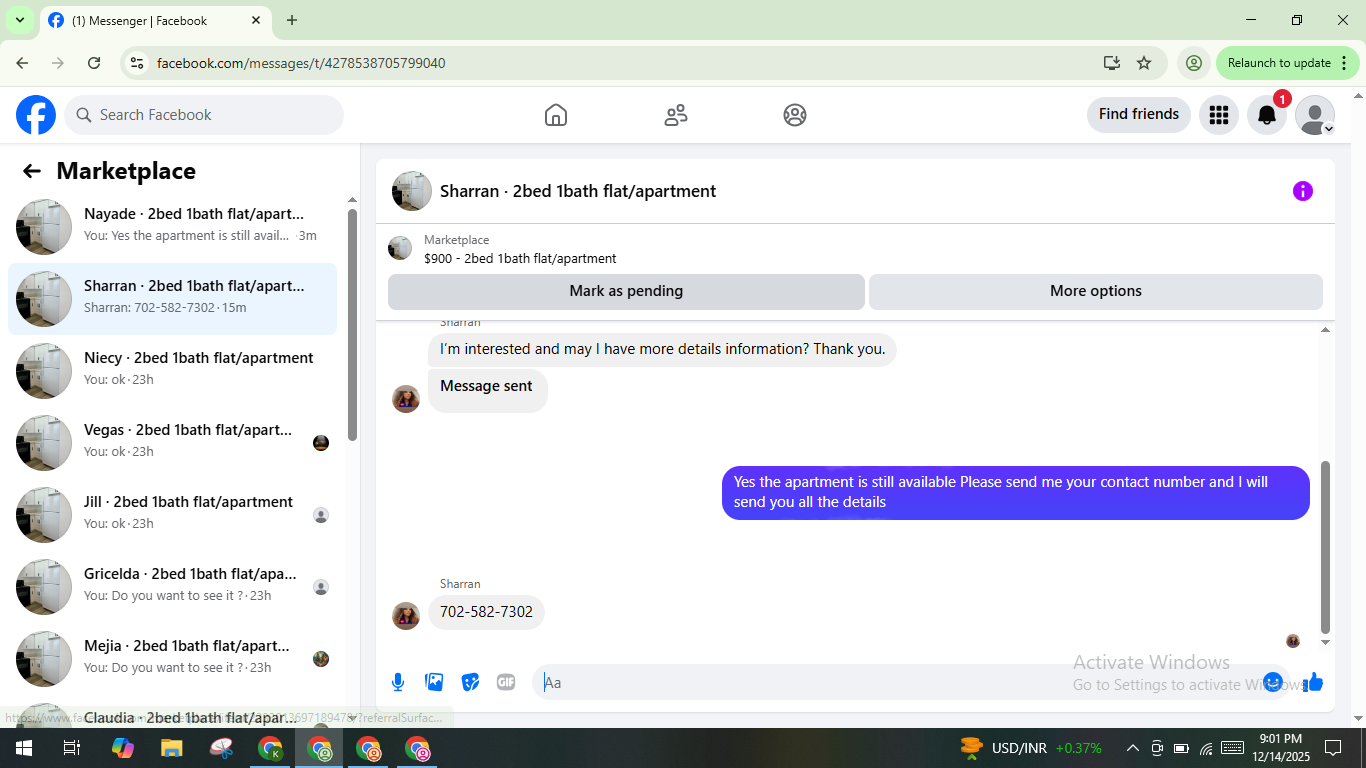Click Relaunch to update button

(x=1279, y=63)
